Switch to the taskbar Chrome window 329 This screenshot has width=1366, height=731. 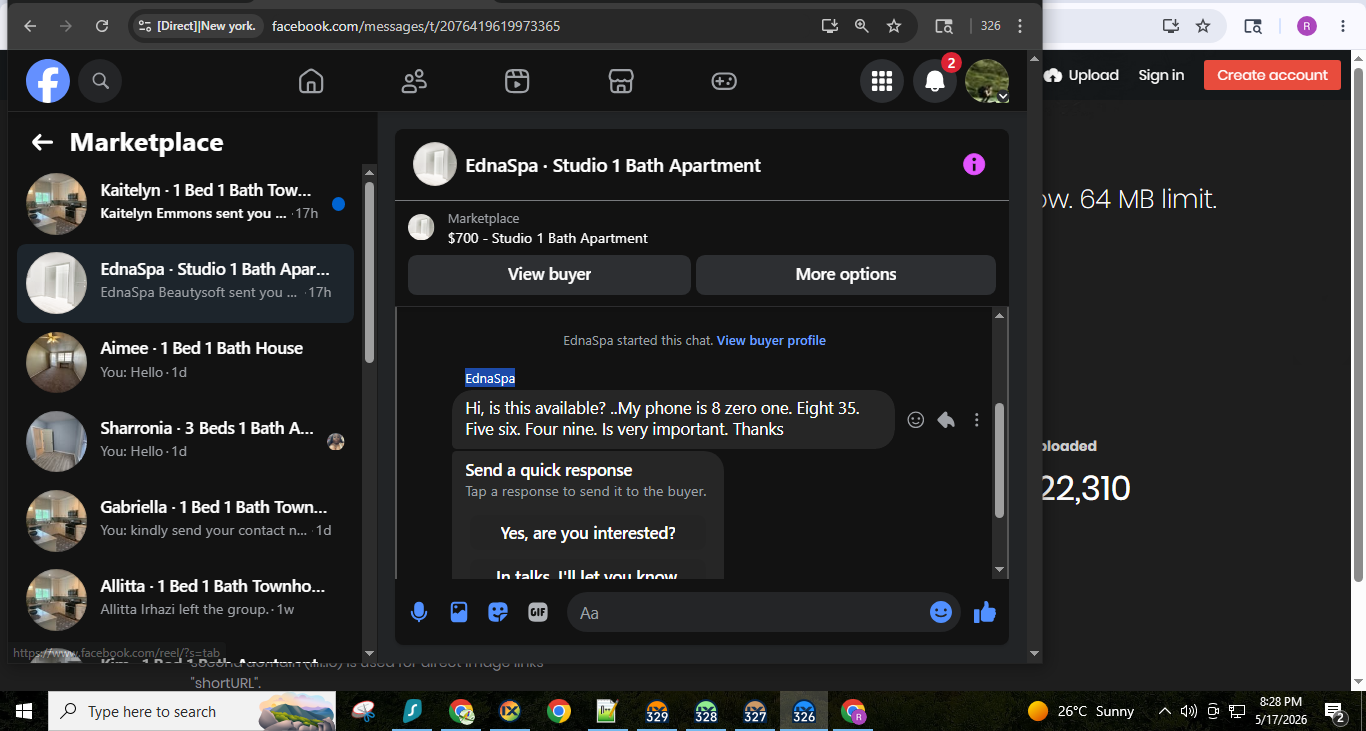coord(657,712)
